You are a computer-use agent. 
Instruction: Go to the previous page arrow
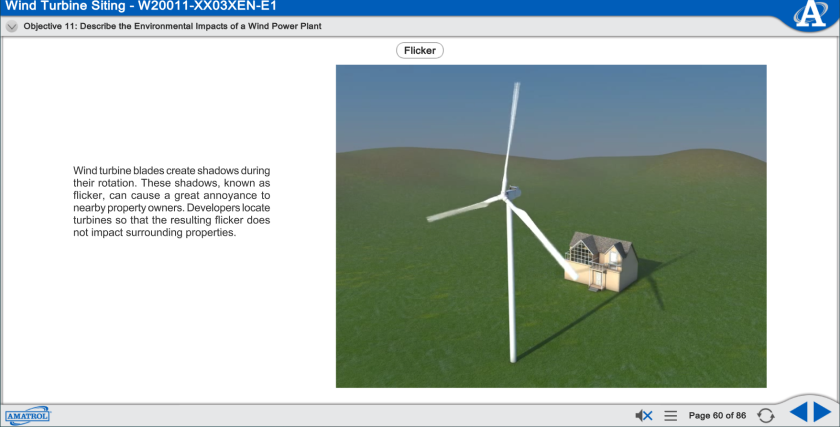798,412
